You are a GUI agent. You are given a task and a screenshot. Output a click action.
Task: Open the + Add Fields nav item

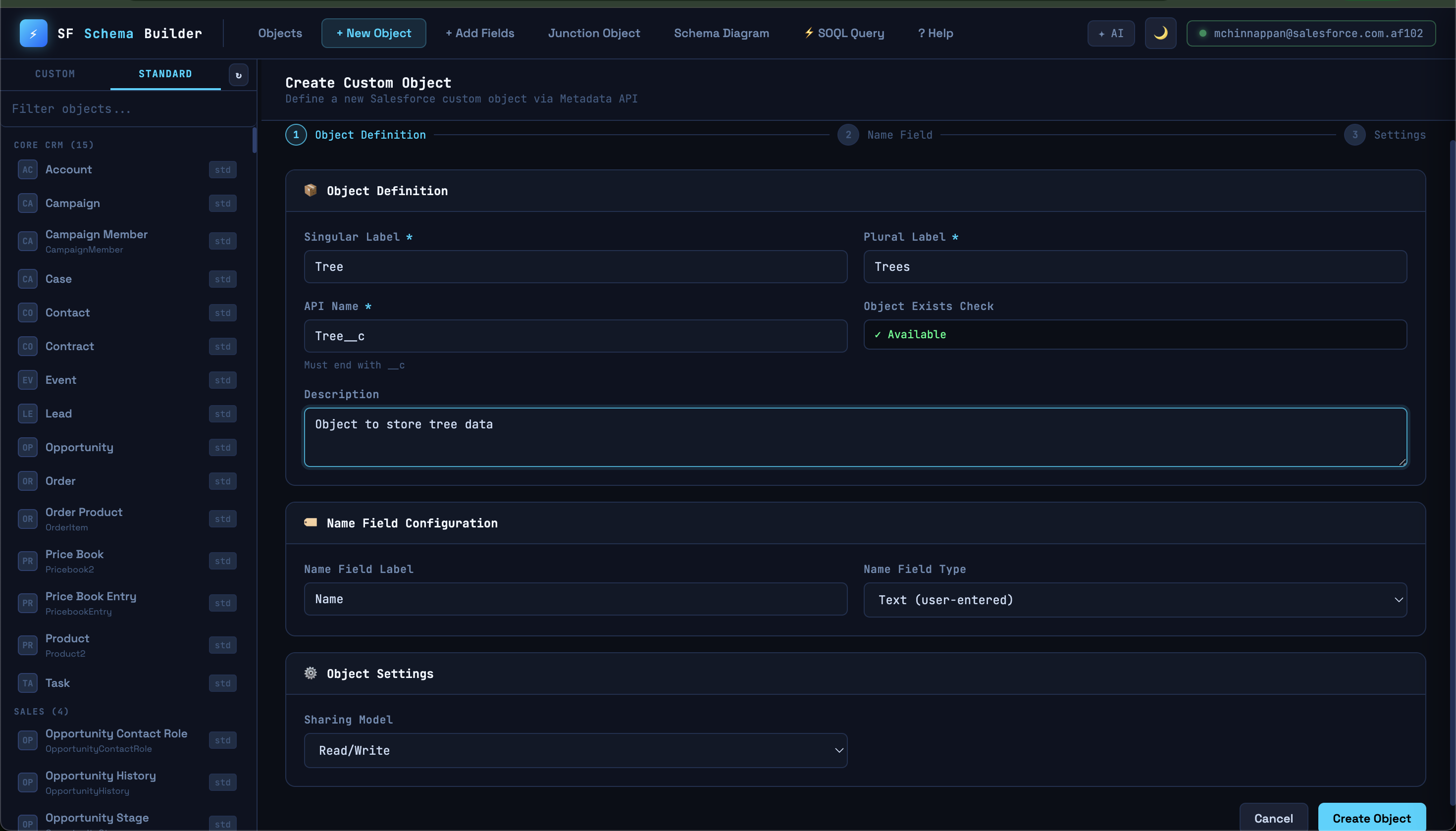480,33
